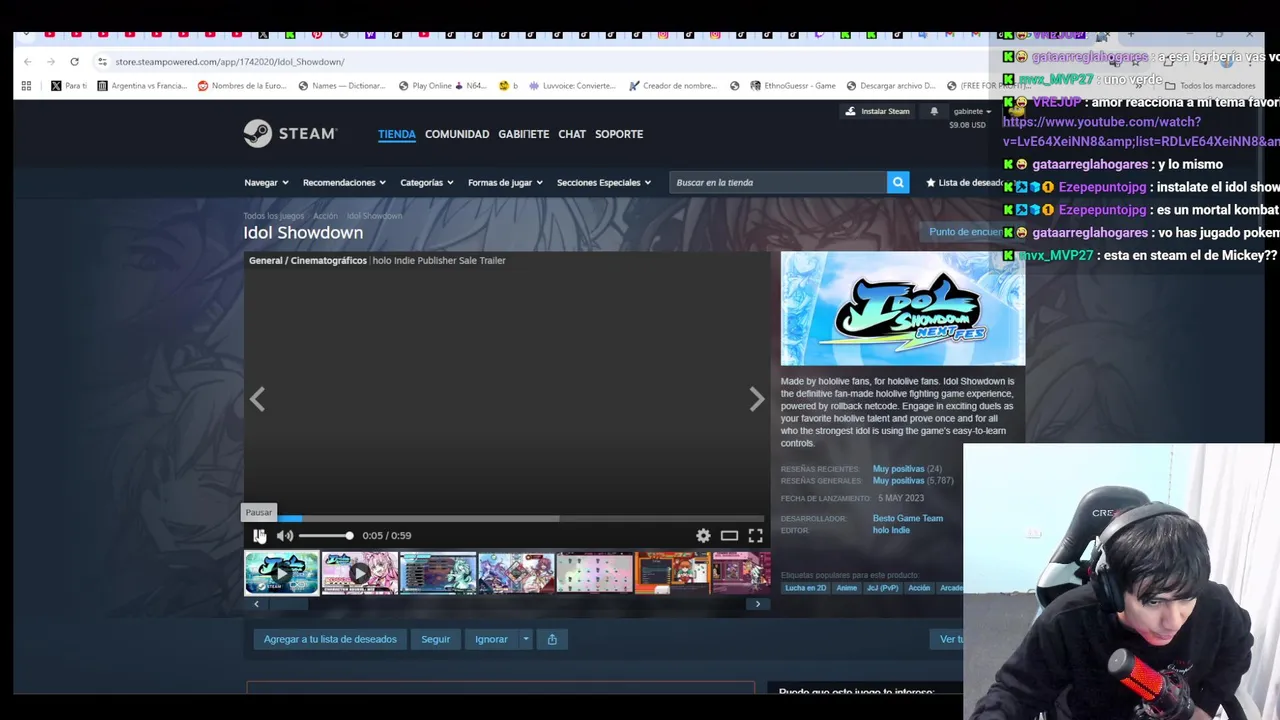Click Todos los juegos breadcrumb
The width and height of the screenshot is (1280, 720).
pos(273,216)
